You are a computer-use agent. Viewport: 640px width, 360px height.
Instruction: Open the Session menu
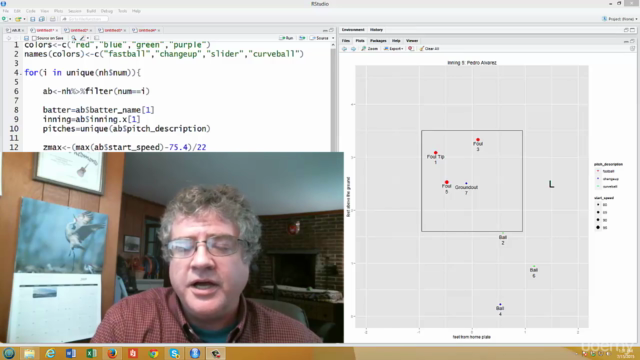pyautogui.click(x=75, y=11)
